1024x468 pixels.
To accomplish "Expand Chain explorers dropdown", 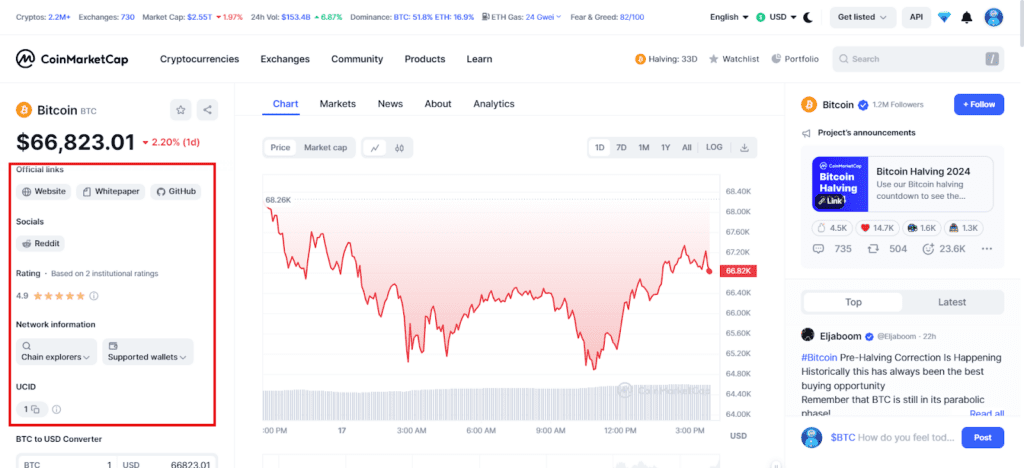I will (56, 351).
